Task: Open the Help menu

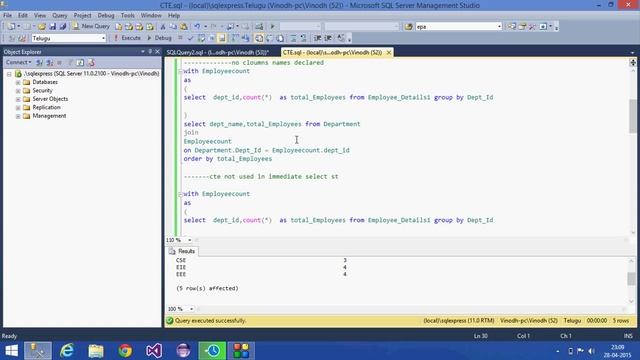Action: click(x=174, y=15)
